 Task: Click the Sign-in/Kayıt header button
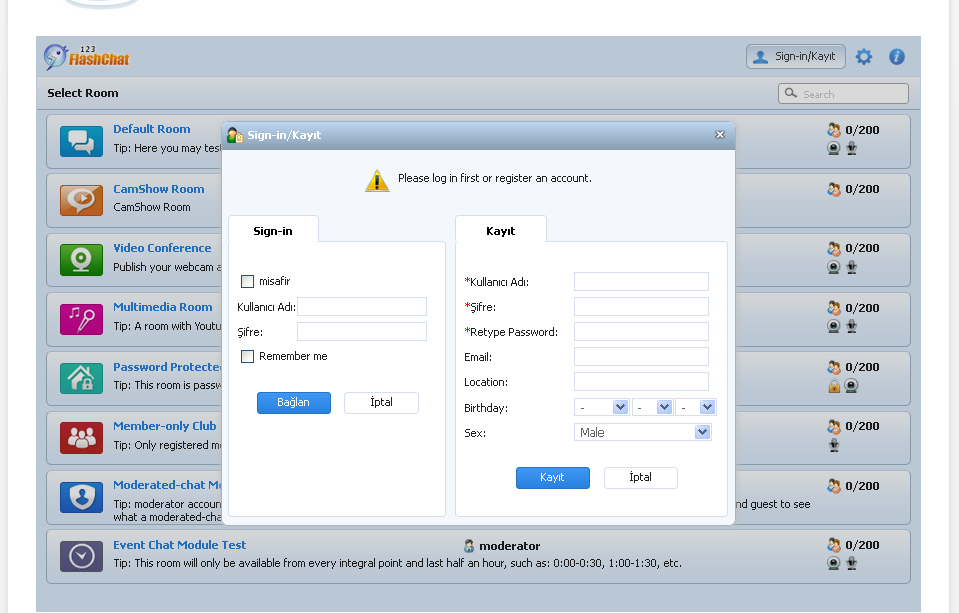(796, 56)
